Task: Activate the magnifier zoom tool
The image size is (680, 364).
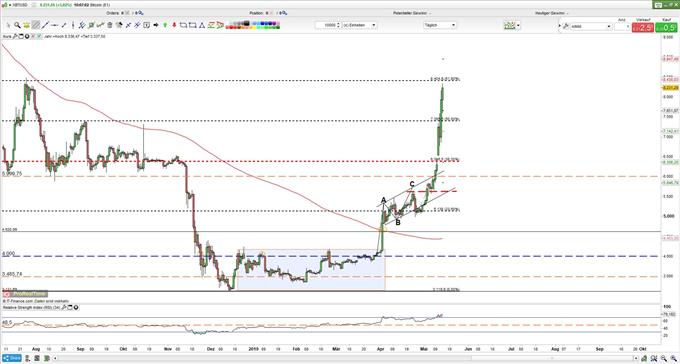Action: coord(17,25)
